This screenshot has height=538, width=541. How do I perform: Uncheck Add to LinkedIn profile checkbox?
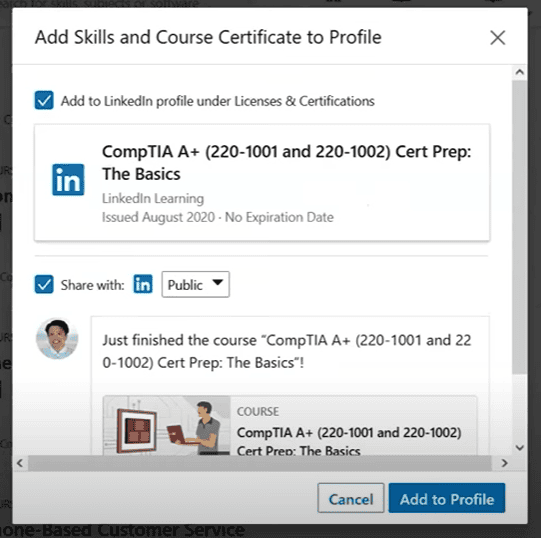[44, 100]
